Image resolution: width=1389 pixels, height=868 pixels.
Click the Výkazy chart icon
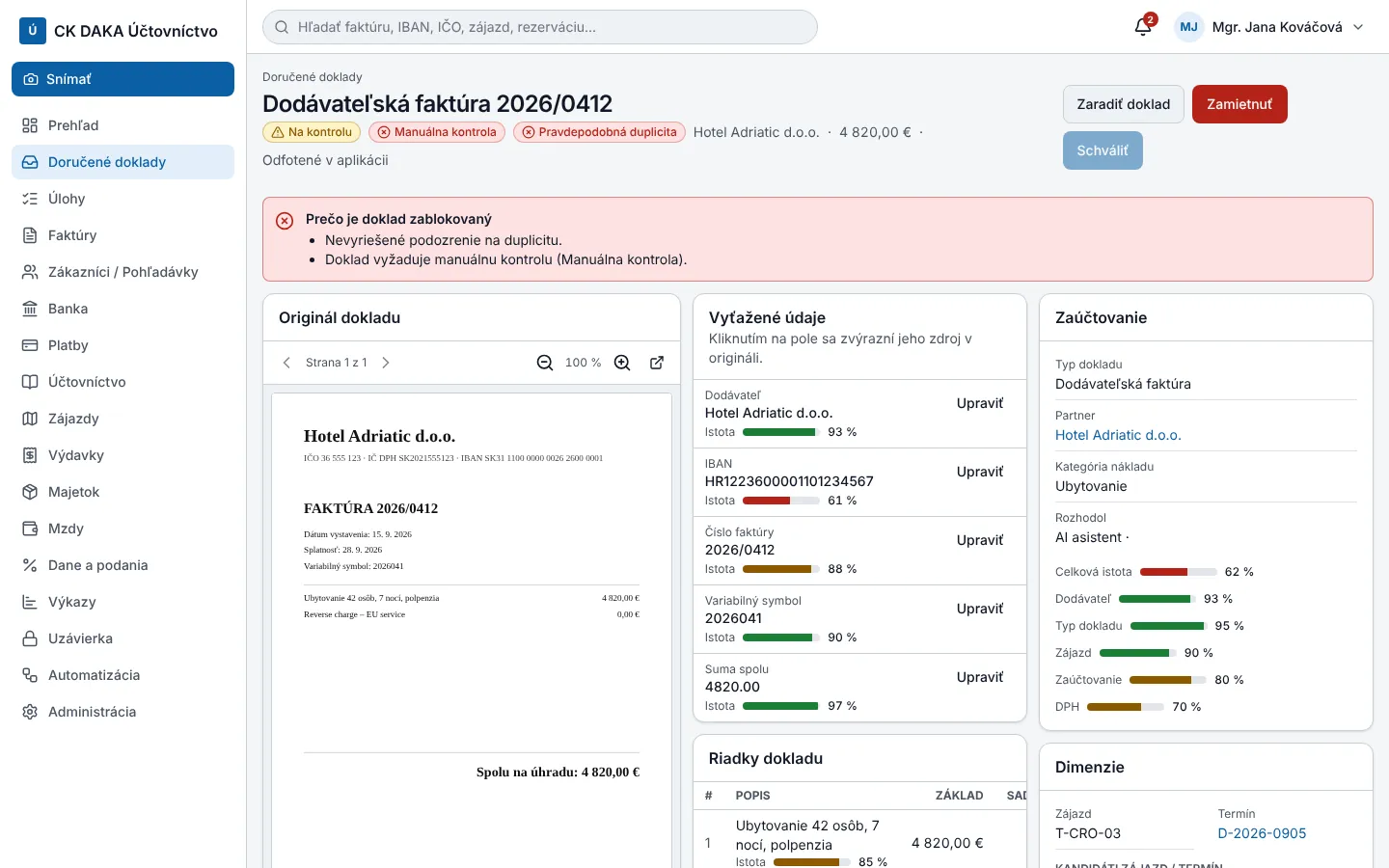coord(30,602)
